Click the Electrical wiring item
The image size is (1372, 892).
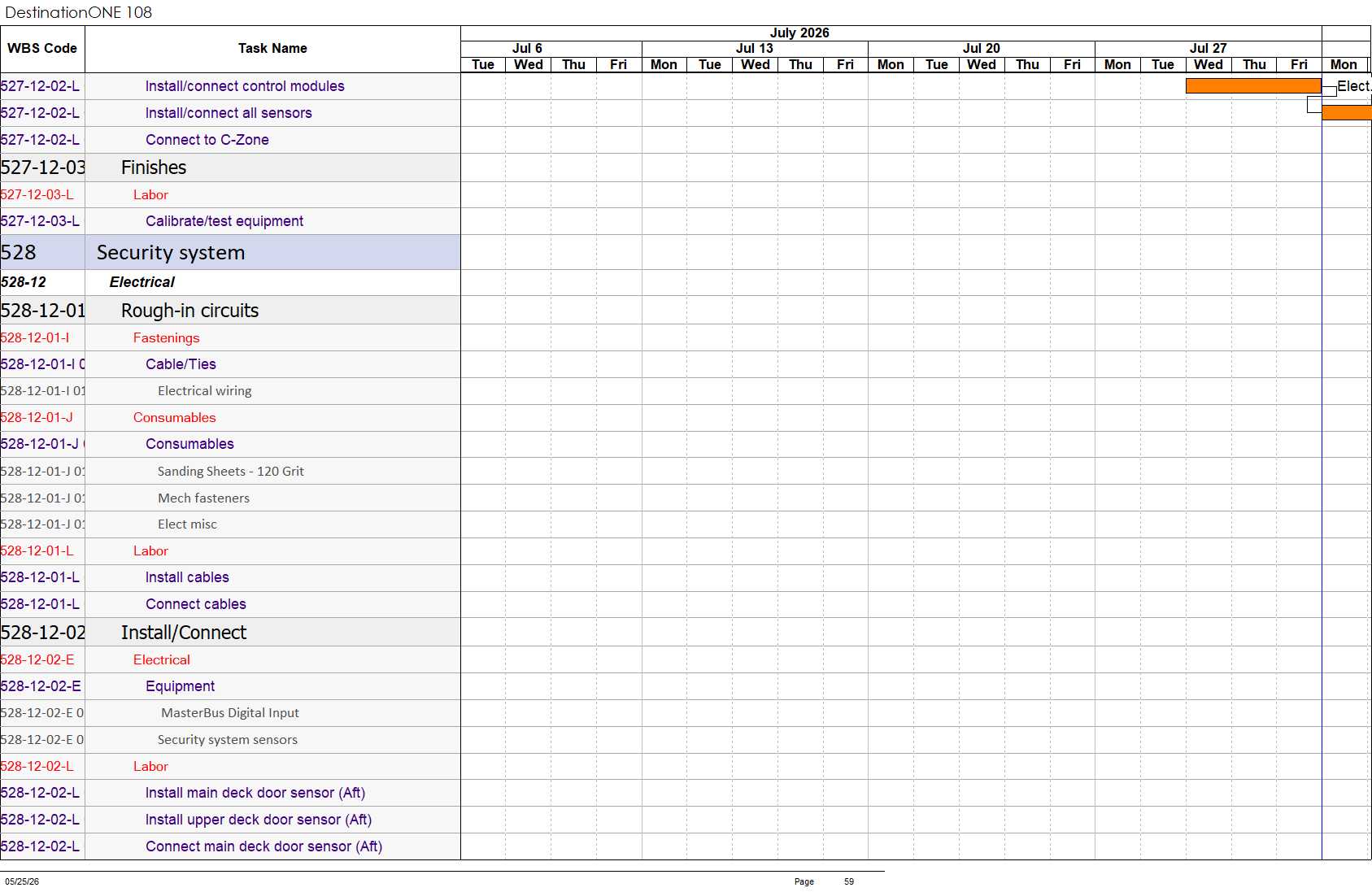point(205,391)
